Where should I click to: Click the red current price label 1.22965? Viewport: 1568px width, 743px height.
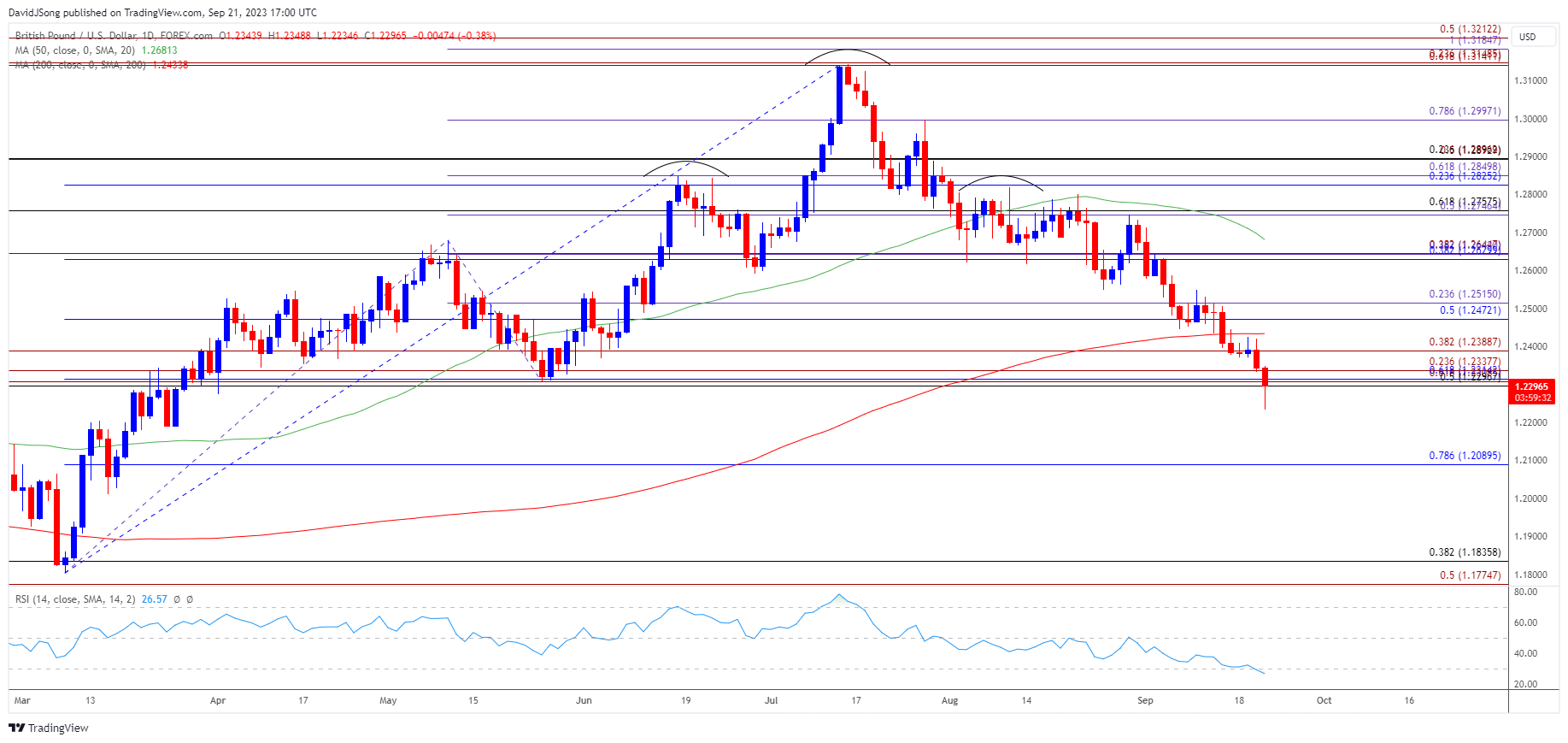[1533, 386]
